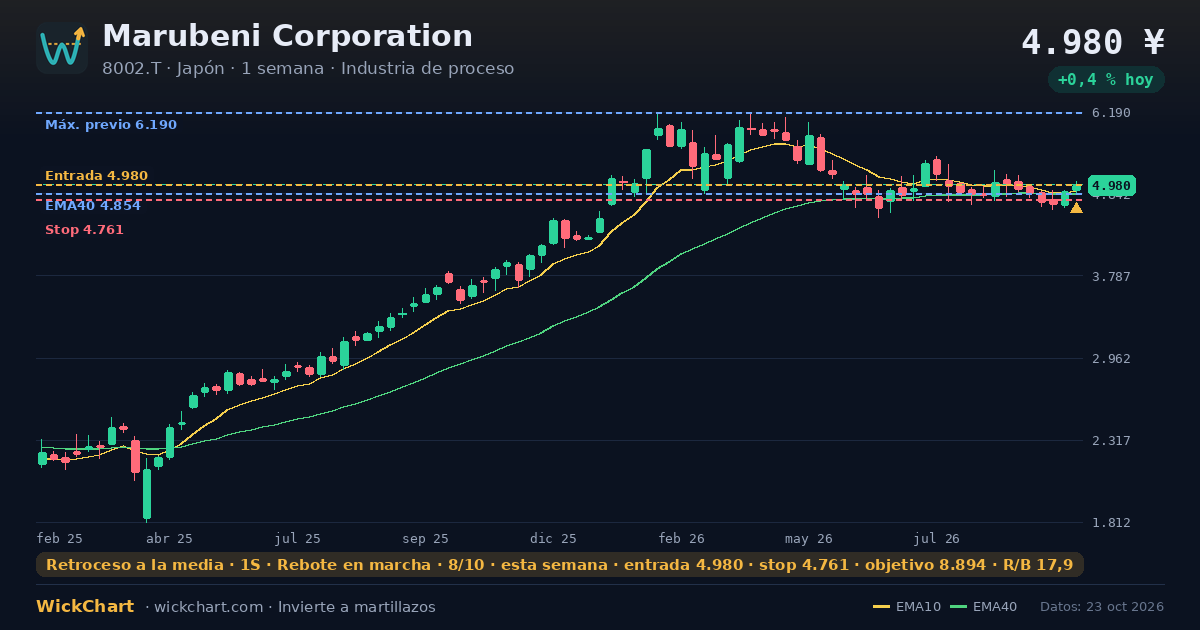Click the EMA40 4.854 level label
1200x630 pixels.
tap(93, 205)
